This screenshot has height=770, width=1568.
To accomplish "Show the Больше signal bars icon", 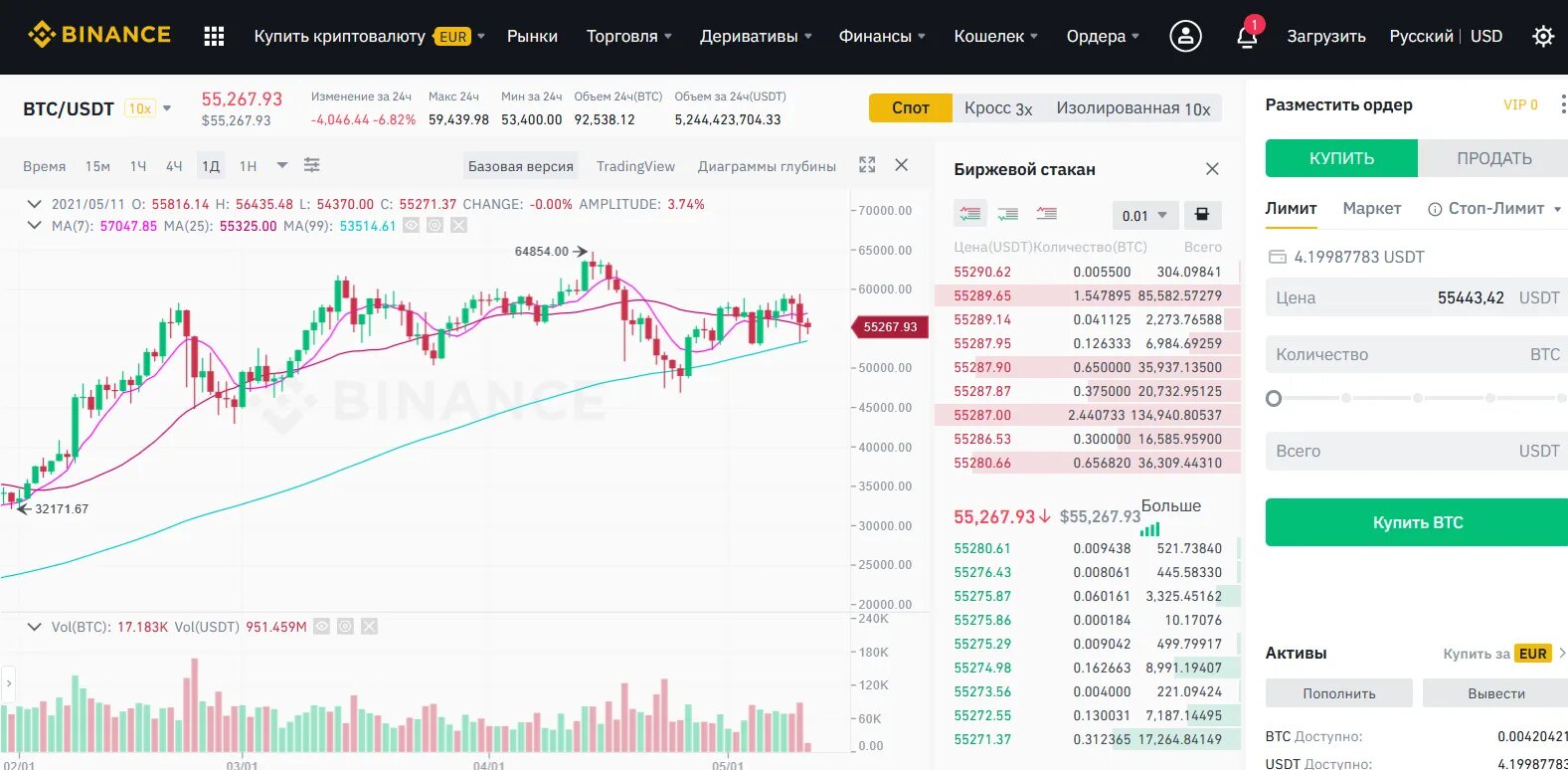I will tap(1150, 530).
